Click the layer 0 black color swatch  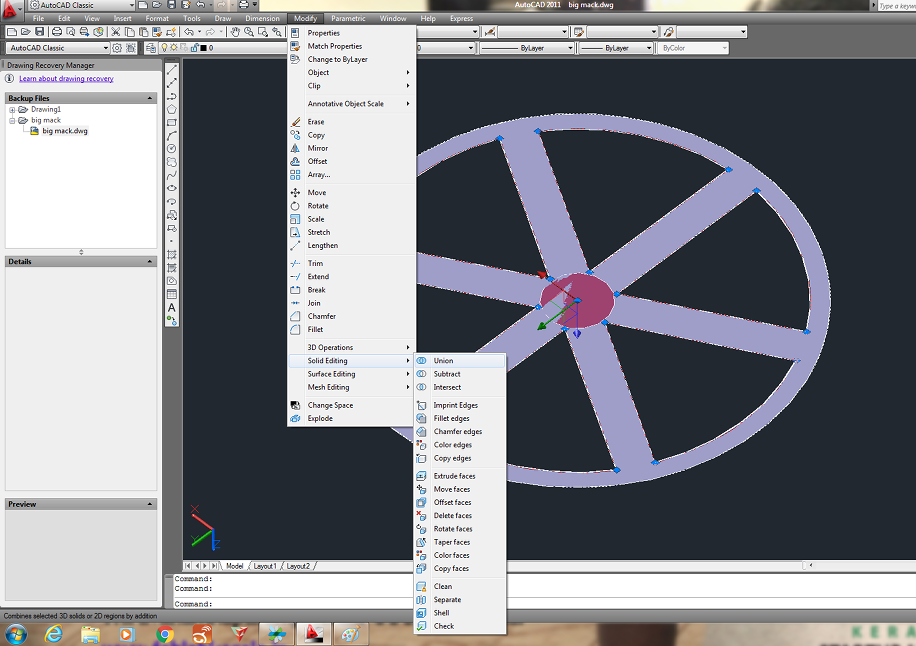tap(203, 48)
